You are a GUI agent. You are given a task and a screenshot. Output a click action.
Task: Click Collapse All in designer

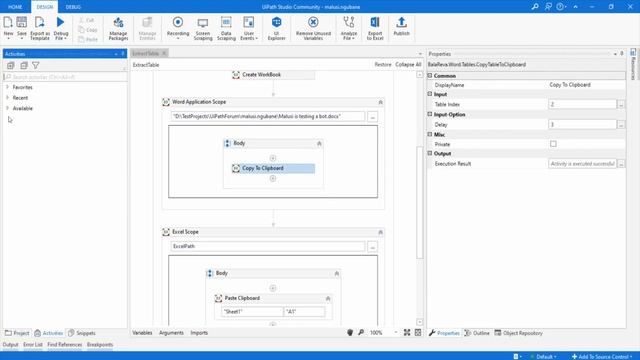coord(408,64)
